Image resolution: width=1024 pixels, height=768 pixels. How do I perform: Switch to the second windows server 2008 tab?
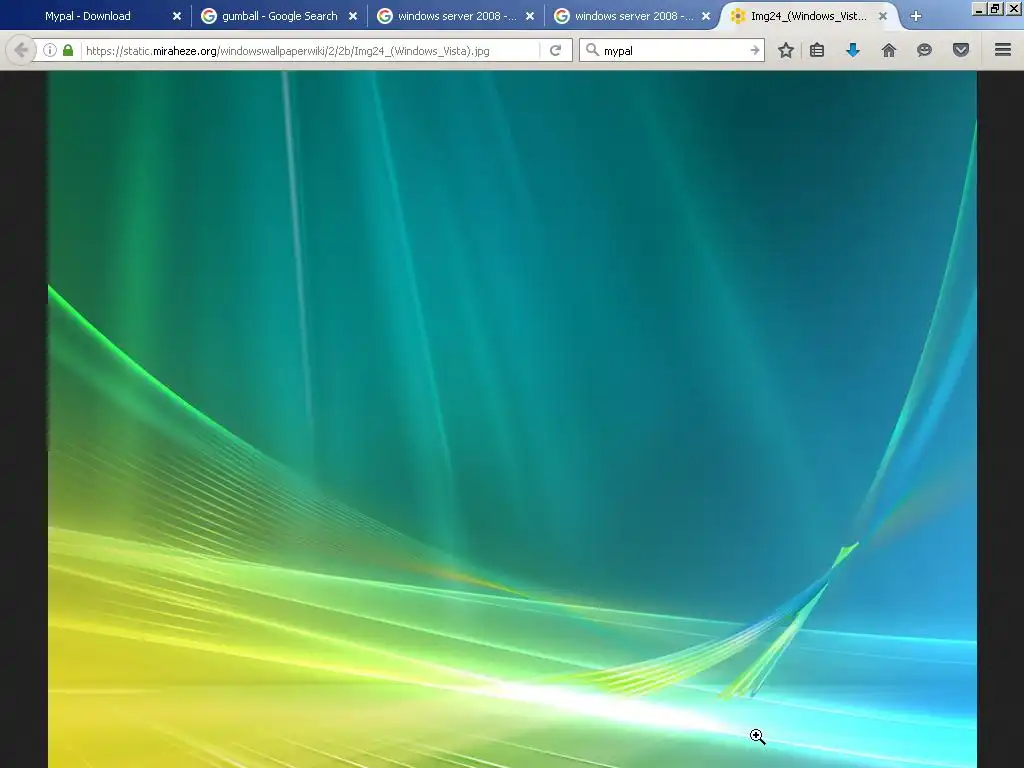633,16
